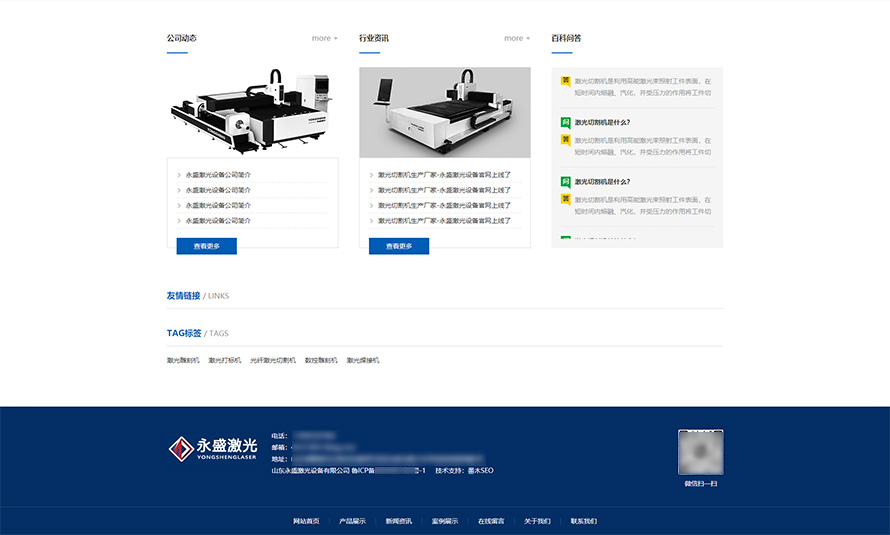Open first 激光切割机是什么? question
Screen dimensions: 890x535
click(602, 123)
